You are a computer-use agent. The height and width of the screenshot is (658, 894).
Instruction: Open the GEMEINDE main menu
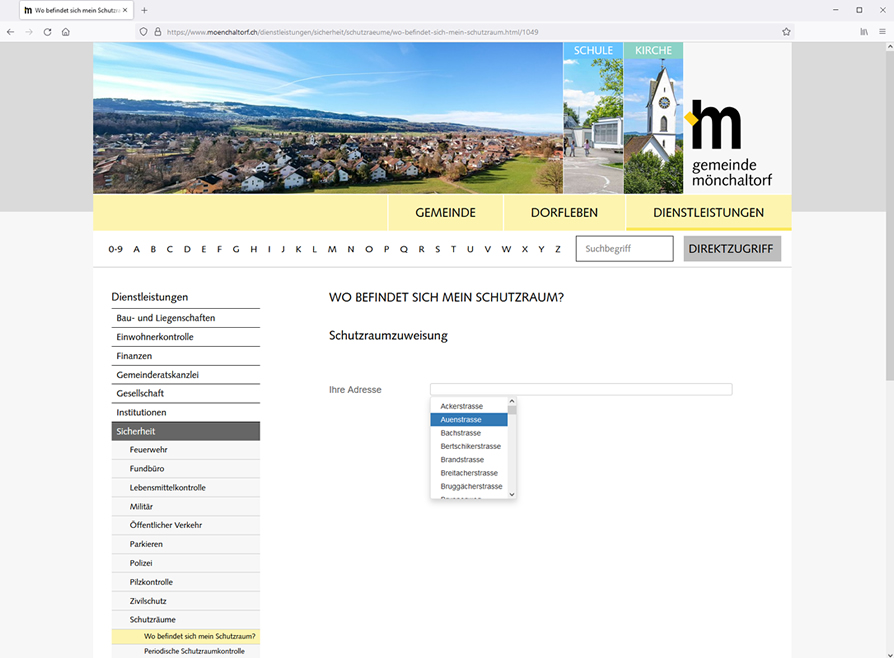click(x=445, y=213)
